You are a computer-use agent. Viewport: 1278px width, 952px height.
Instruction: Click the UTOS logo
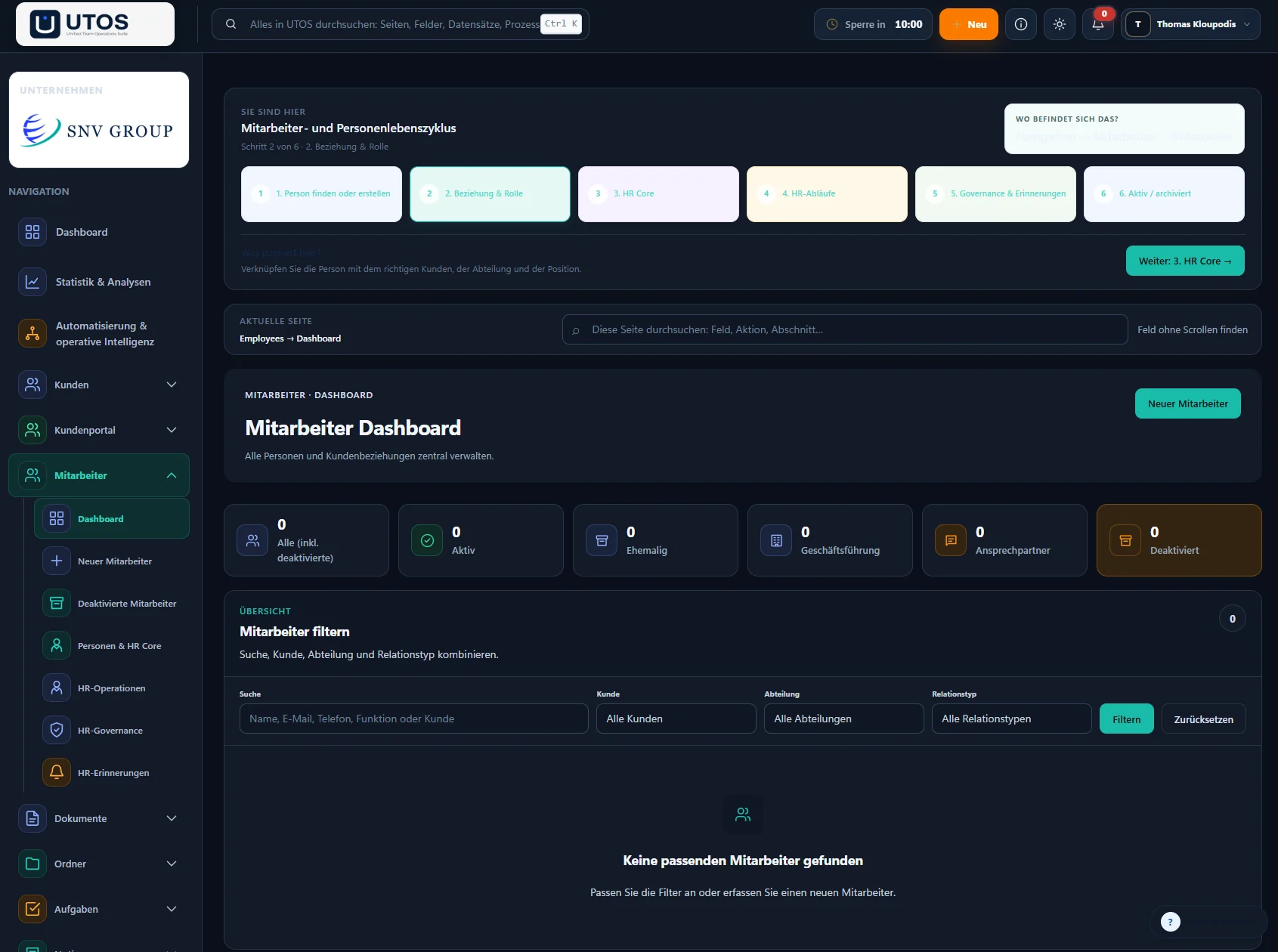pos(95,24)
